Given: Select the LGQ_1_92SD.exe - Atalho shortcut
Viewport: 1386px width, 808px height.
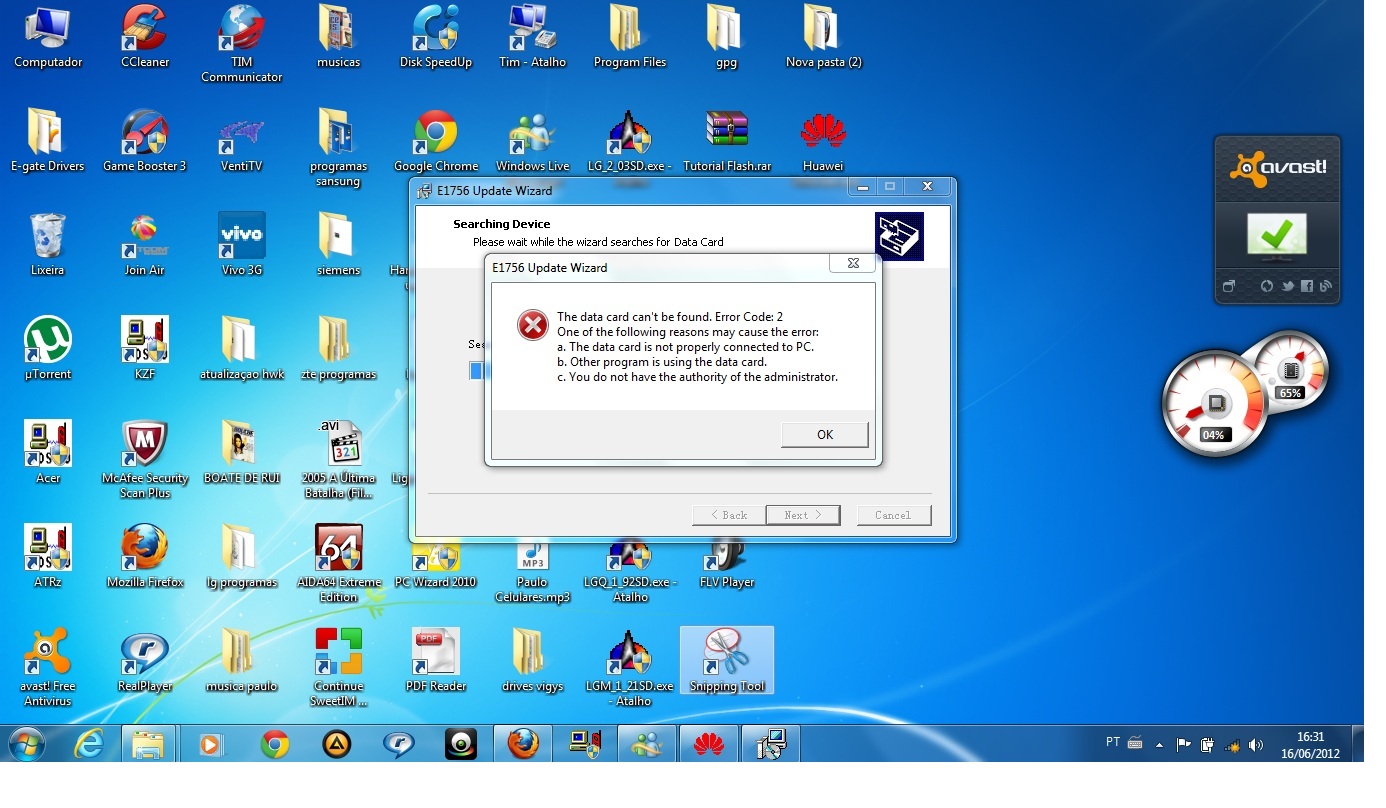Looking at the screenshot, I should [x=630, y=570].
